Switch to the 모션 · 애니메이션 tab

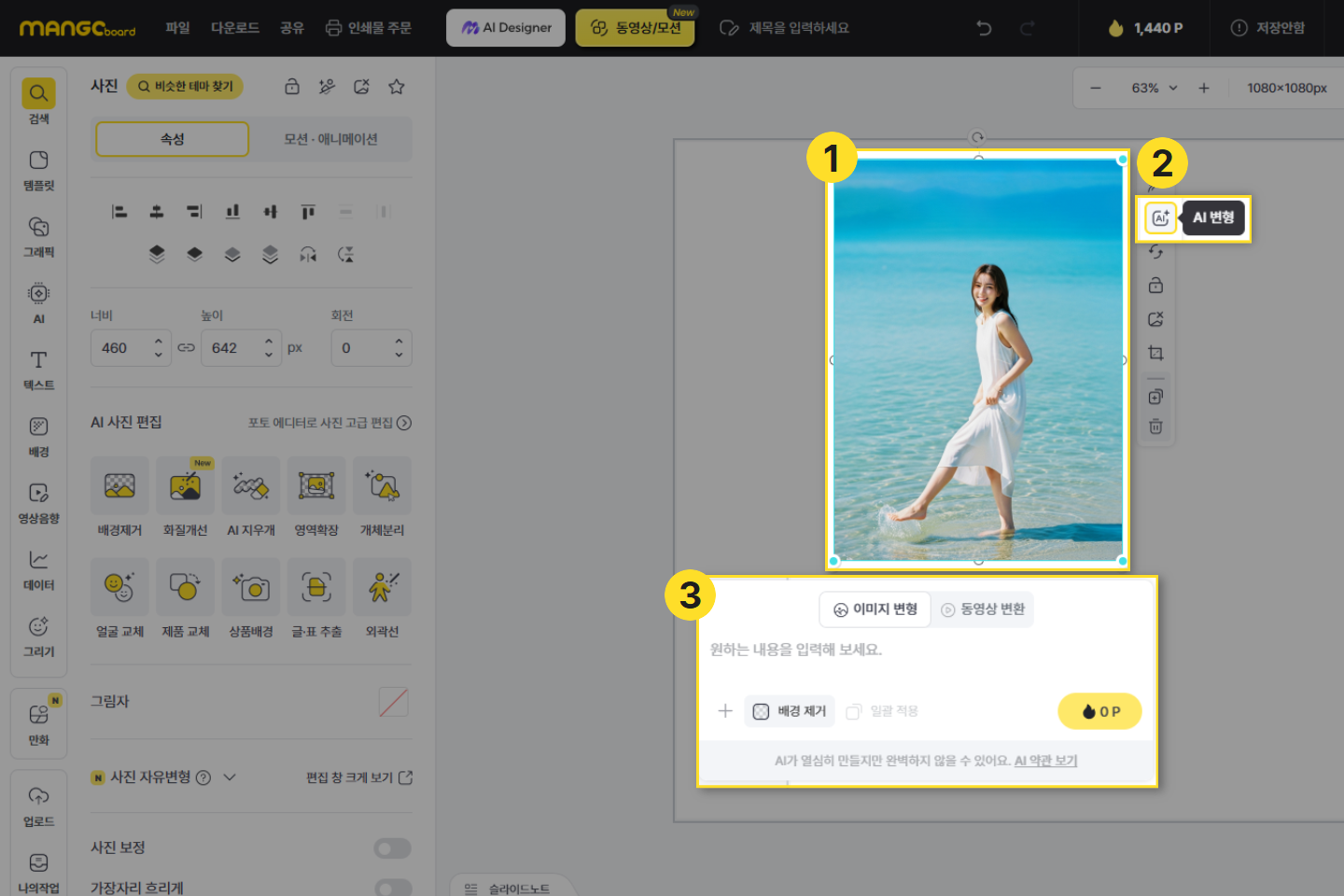click(x=330, y=139)
